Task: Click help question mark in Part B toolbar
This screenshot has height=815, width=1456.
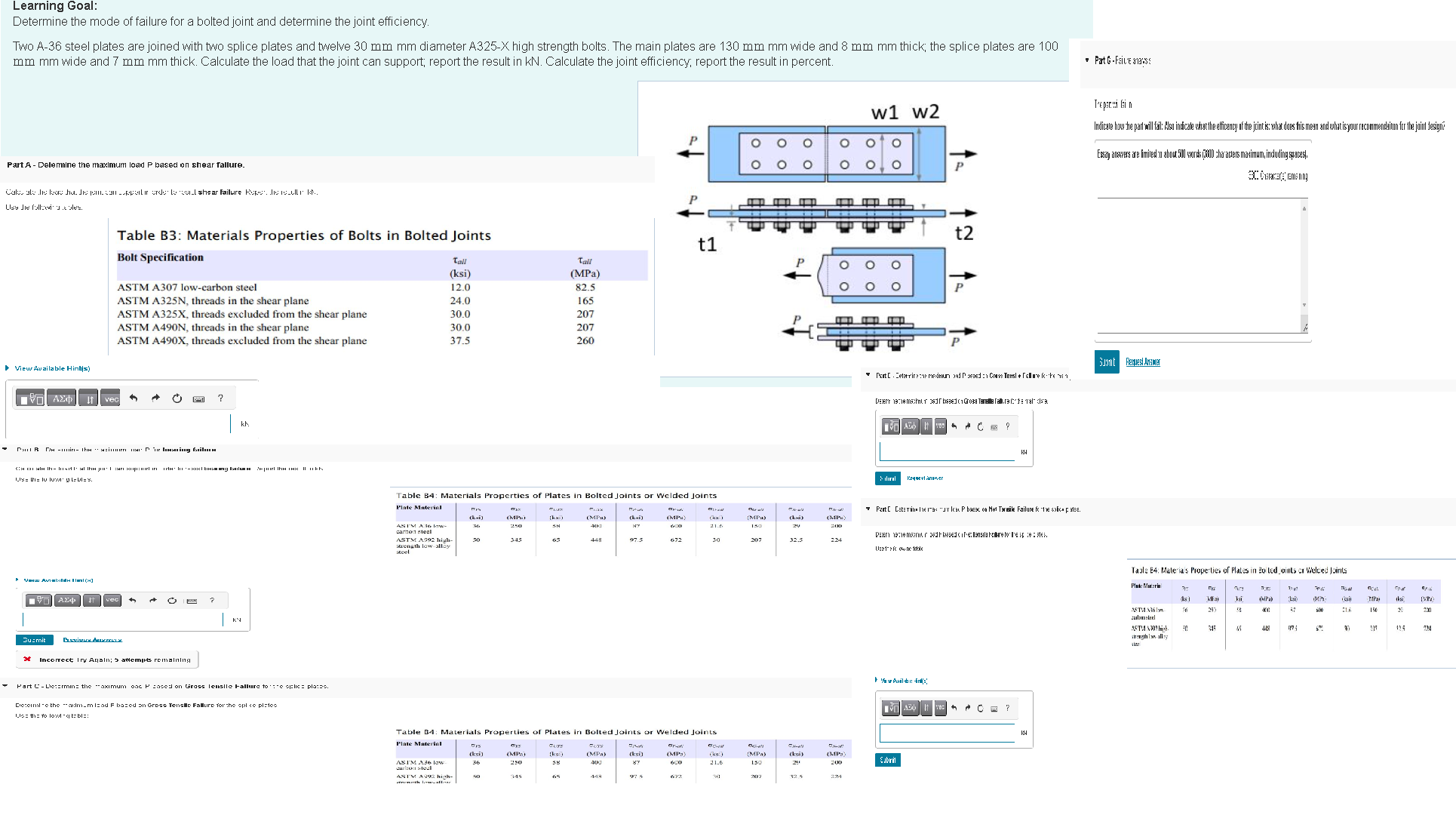Action: [212, 601]
